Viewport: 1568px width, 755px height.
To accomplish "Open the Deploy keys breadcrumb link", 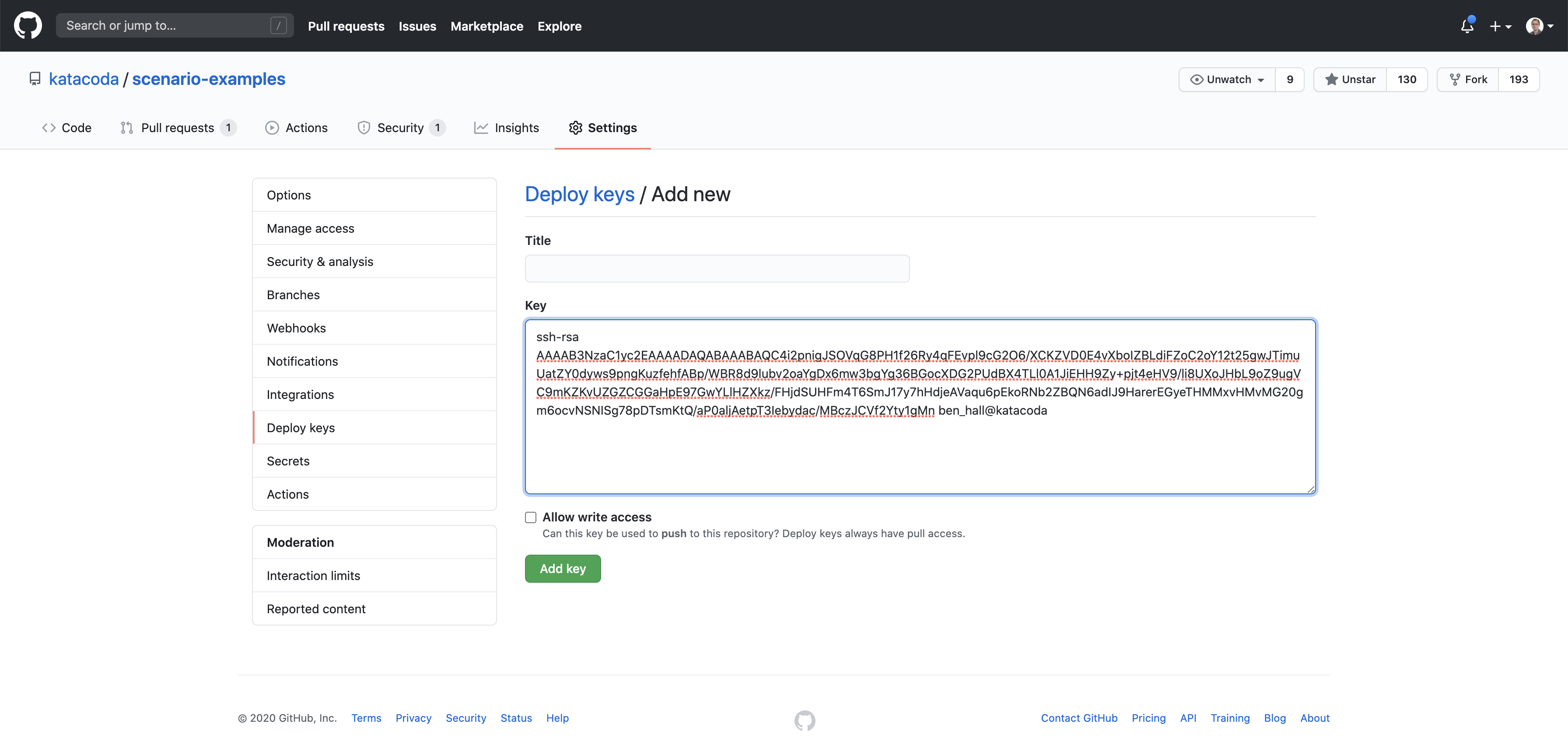I will pyautogui.click(x=580, y=194).
